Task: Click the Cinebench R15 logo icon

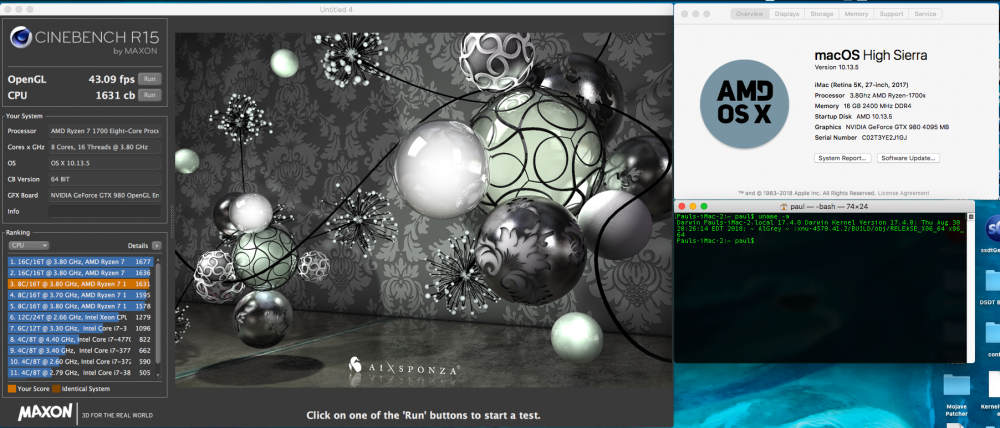Action: tap(22, 38)
